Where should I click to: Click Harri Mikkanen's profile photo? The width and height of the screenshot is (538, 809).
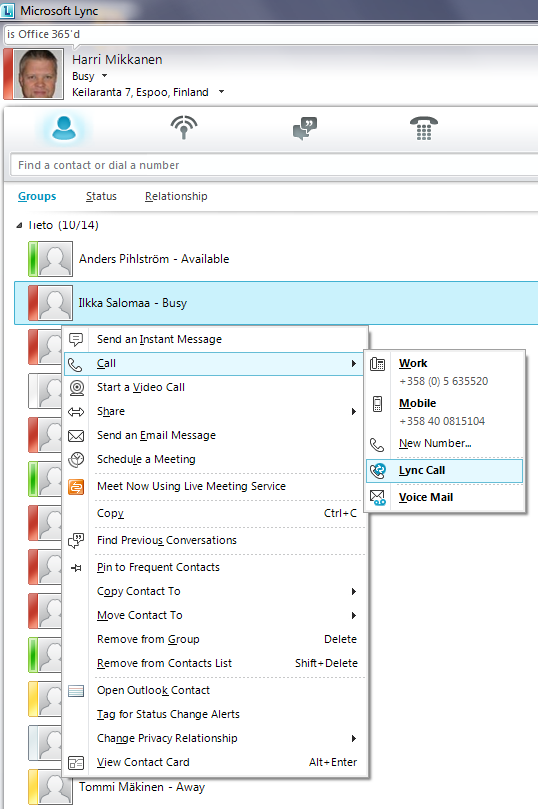click(x=39, y=74)
